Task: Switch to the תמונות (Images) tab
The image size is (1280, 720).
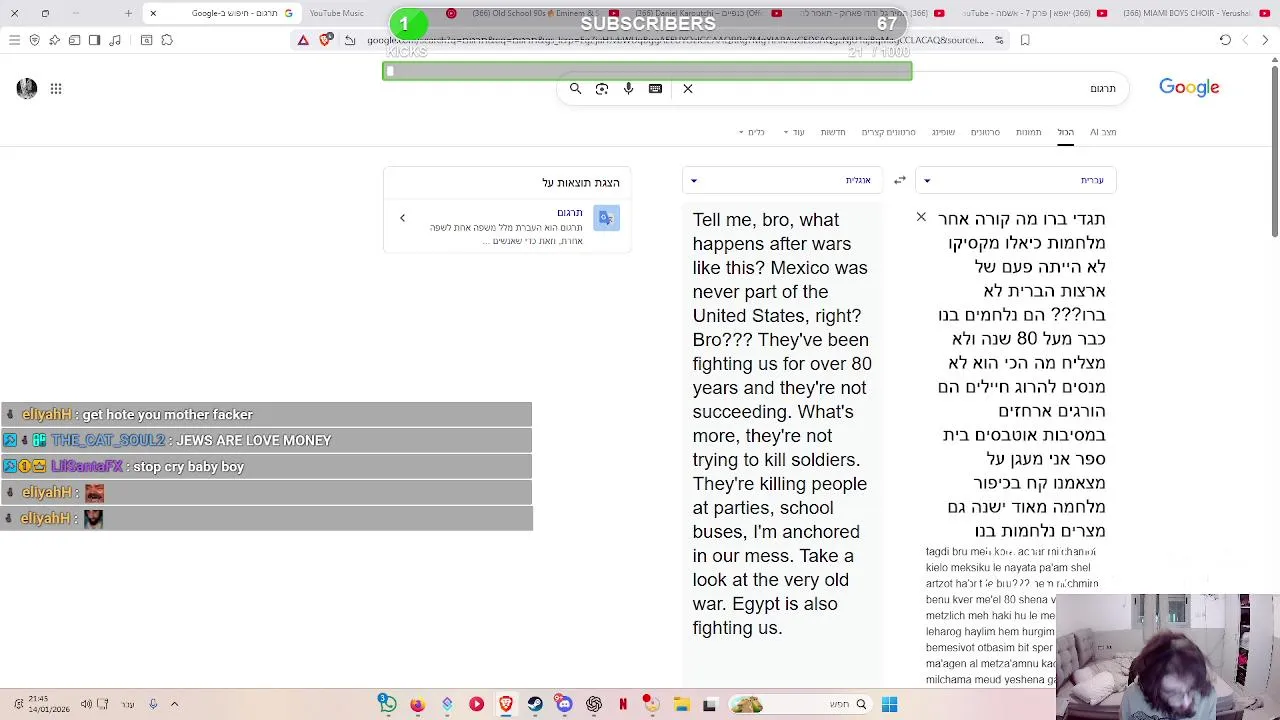Action: pos(1029,132)
